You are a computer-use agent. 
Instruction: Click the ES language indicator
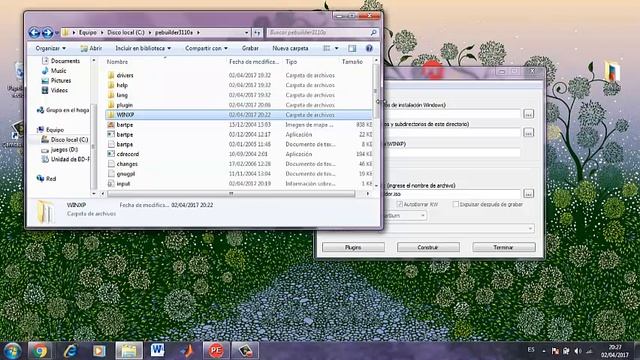[x=531, y=350]
